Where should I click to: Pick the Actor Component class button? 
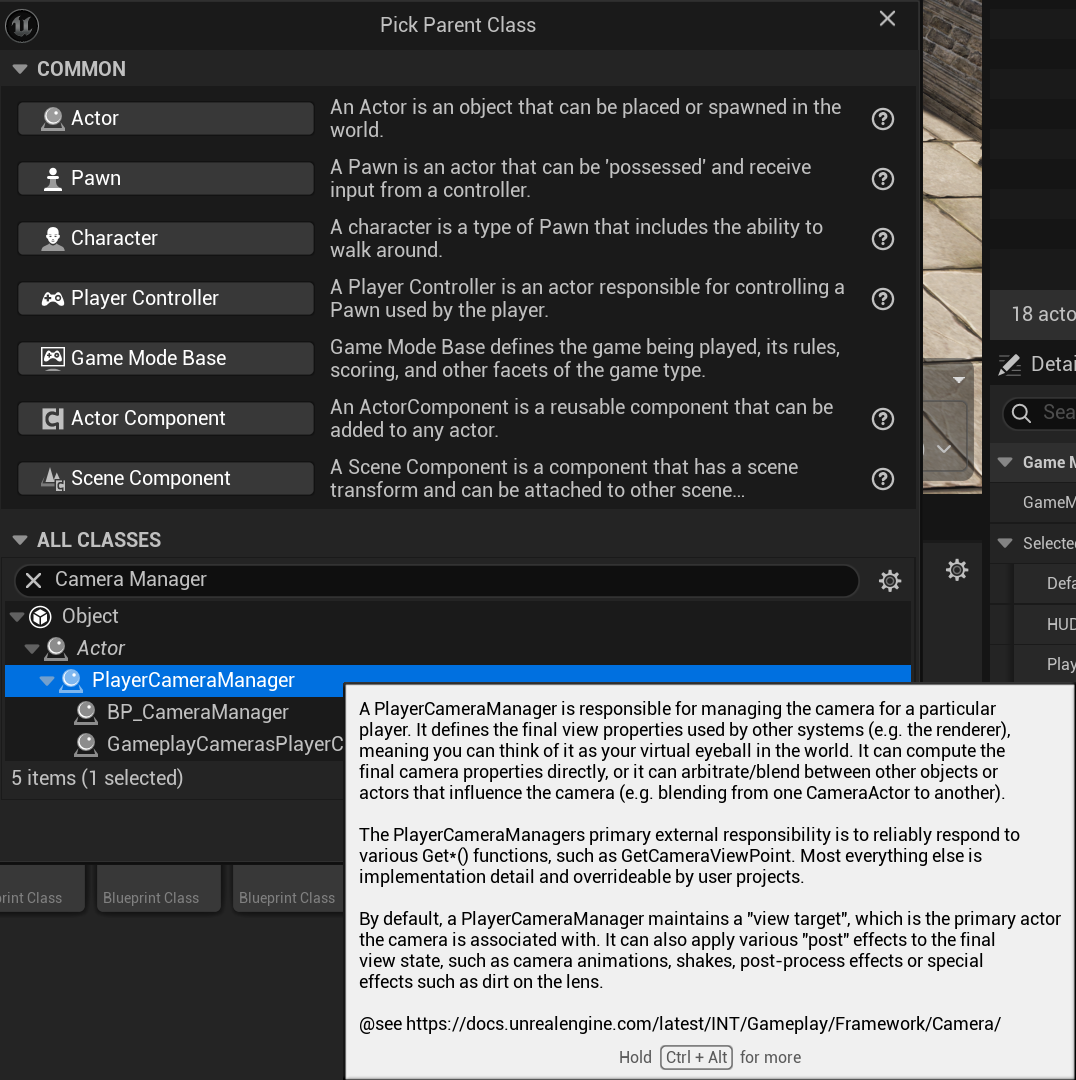[x=165, y=418]
